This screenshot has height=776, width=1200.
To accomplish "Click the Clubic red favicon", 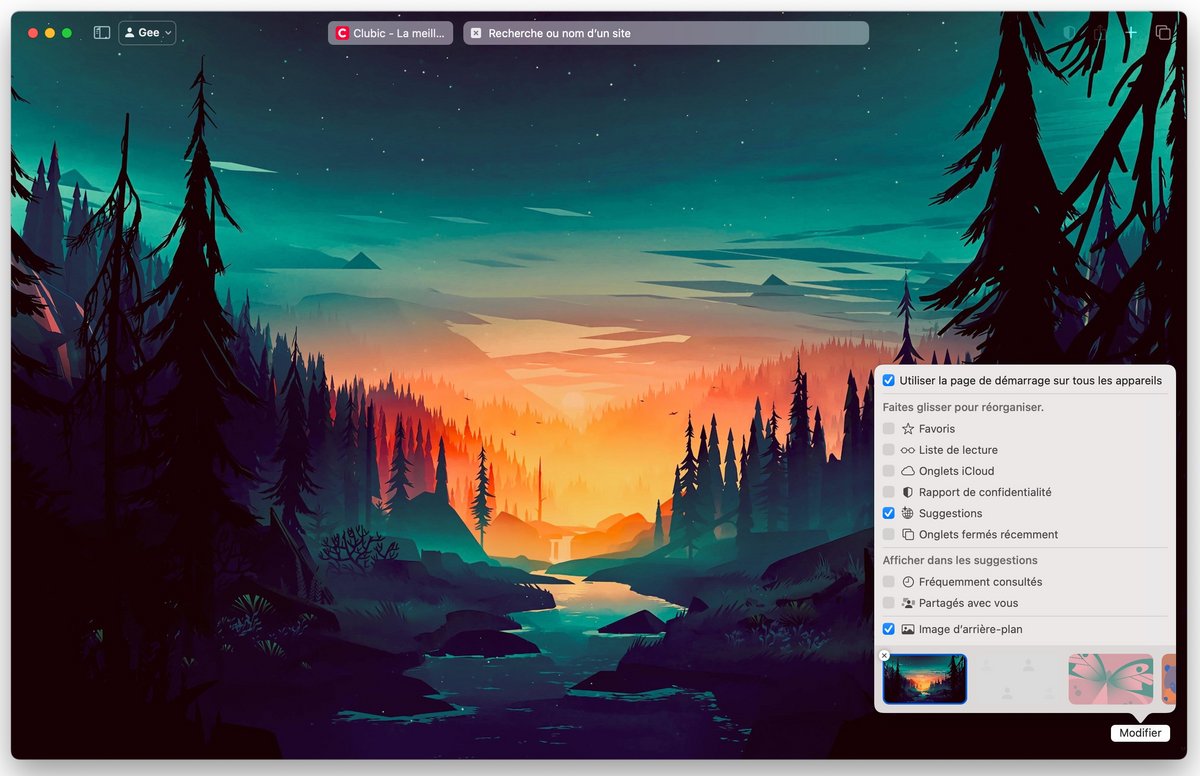I will (343, 33).
